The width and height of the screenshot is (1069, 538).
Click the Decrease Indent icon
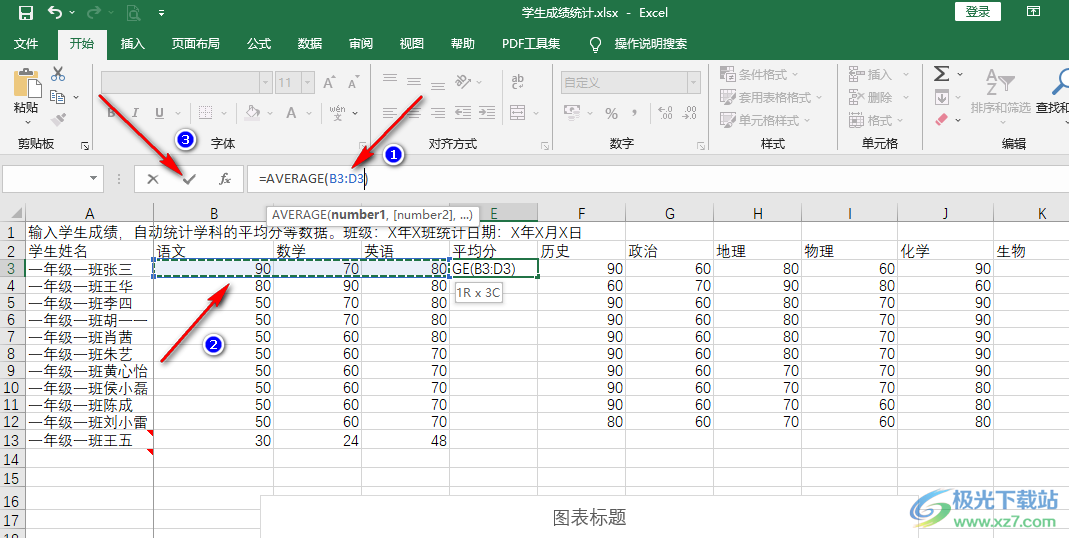(x=463, y=113)
